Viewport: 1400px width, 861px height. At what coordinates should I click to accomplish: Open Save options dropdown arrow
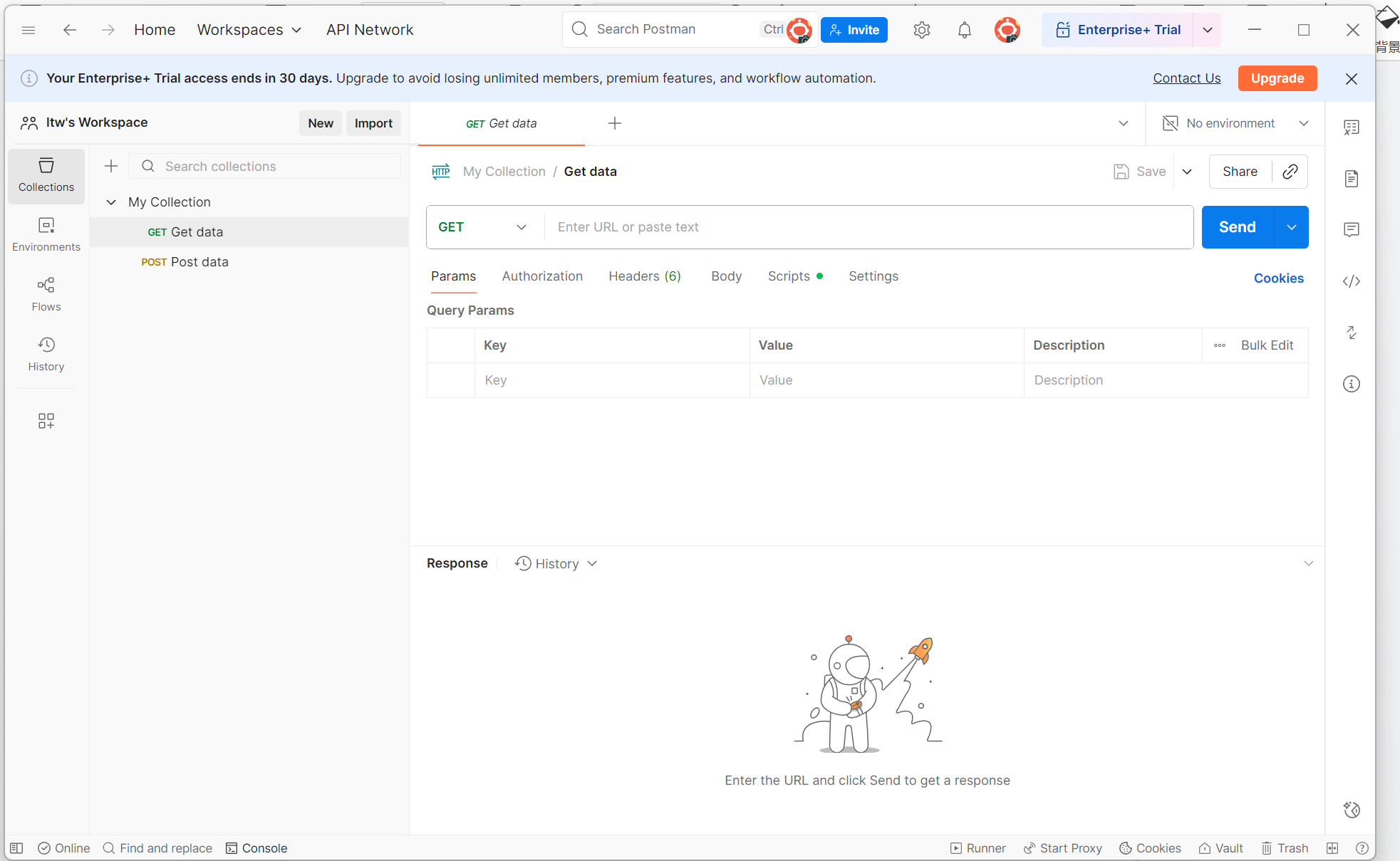1187,172
